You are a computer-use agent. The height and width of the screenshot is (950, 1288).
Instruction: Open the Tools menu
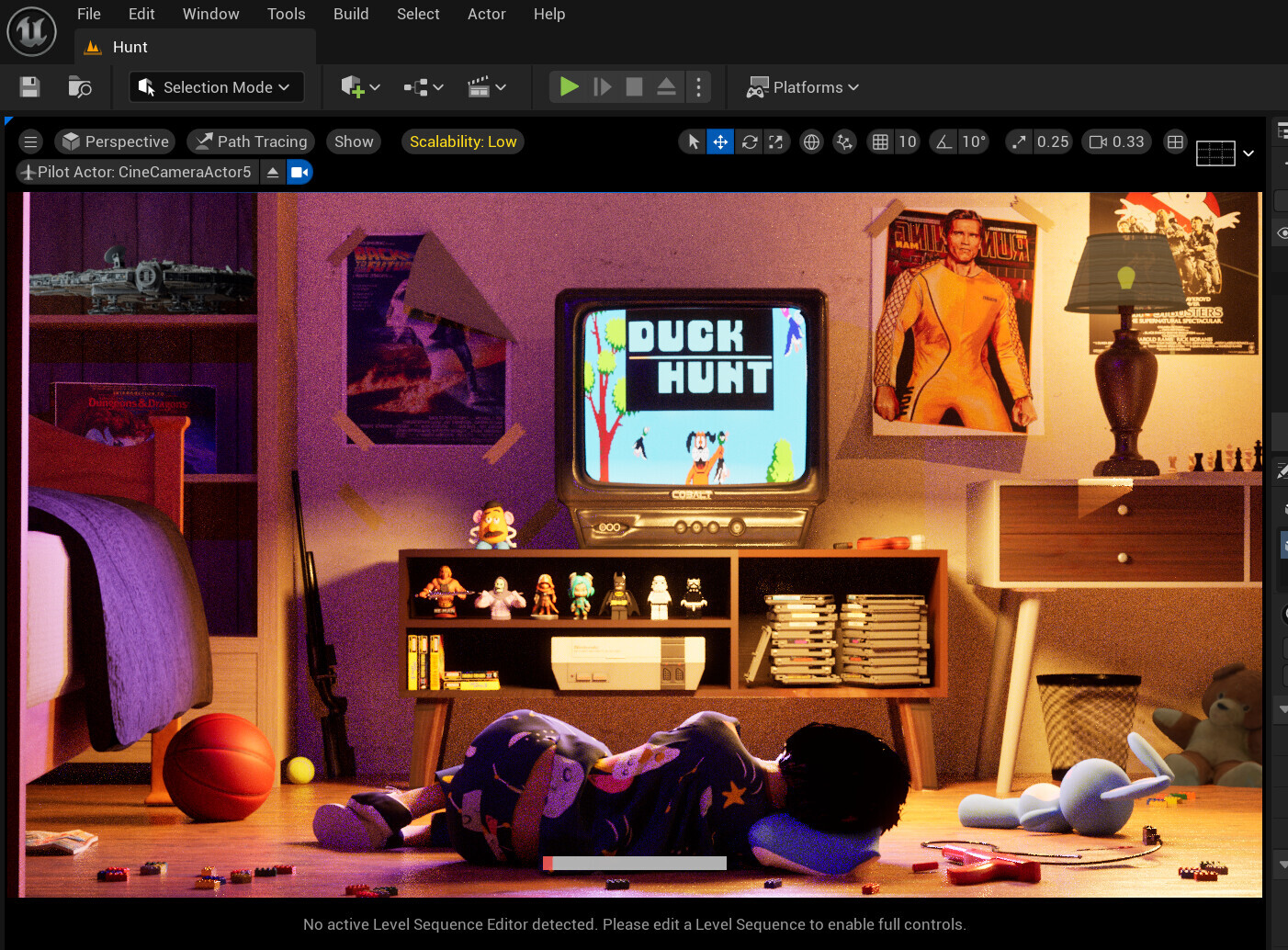(286, 14)
